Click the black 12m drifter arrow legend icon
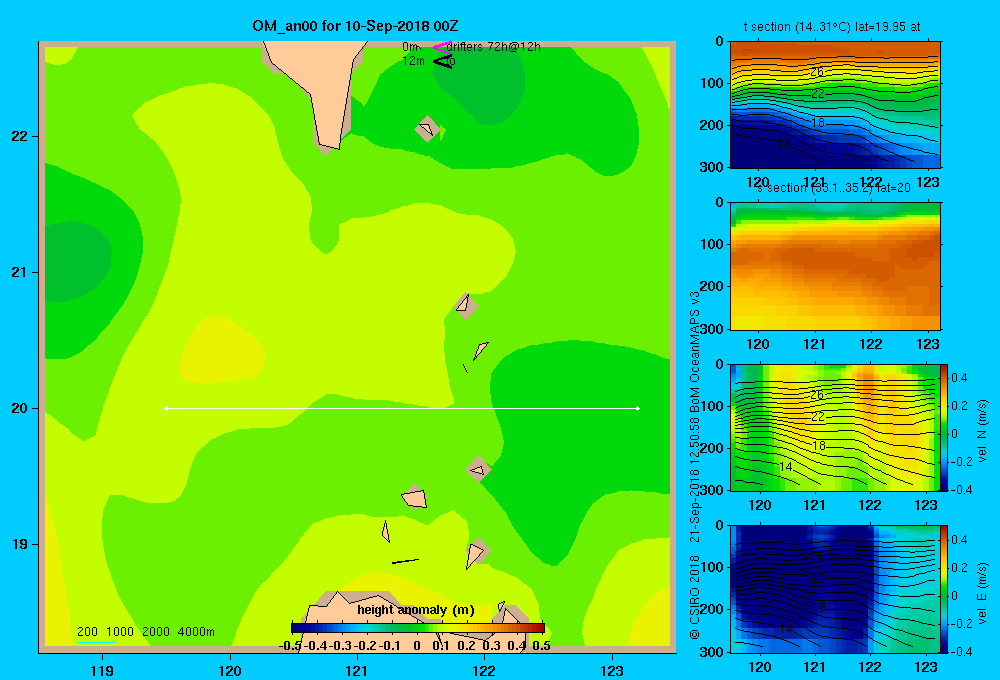The width and height of the screenshot is (1000, 680). pyautogui.click(x=443, y=61)
